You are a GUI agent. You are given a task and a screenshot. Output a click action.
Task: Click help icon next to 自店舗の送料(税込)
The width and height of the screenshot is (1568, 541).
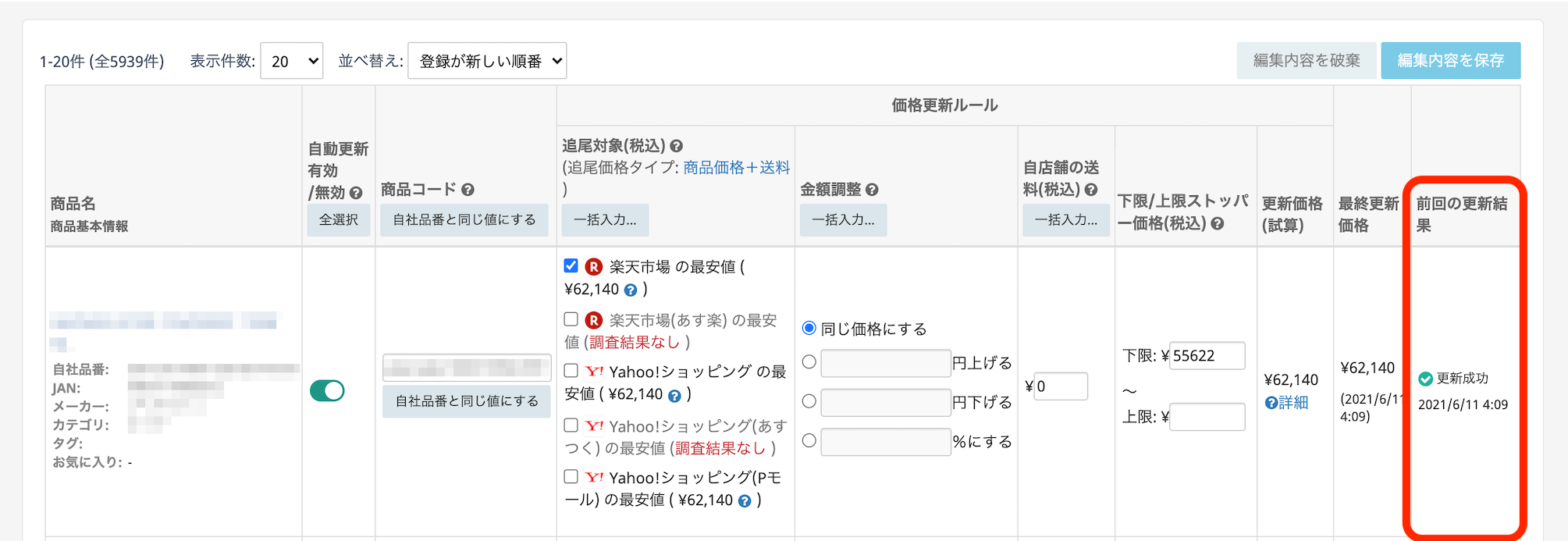(1091, 190)
